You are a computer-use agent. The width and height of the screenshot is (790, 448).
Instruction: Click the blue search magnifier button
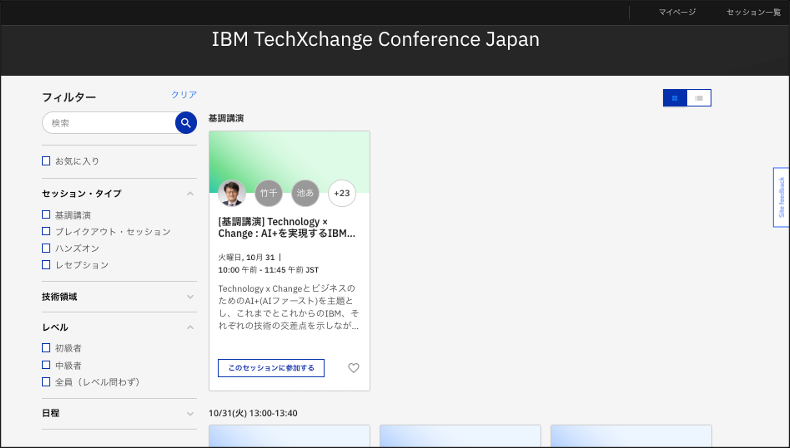[186, 122]
